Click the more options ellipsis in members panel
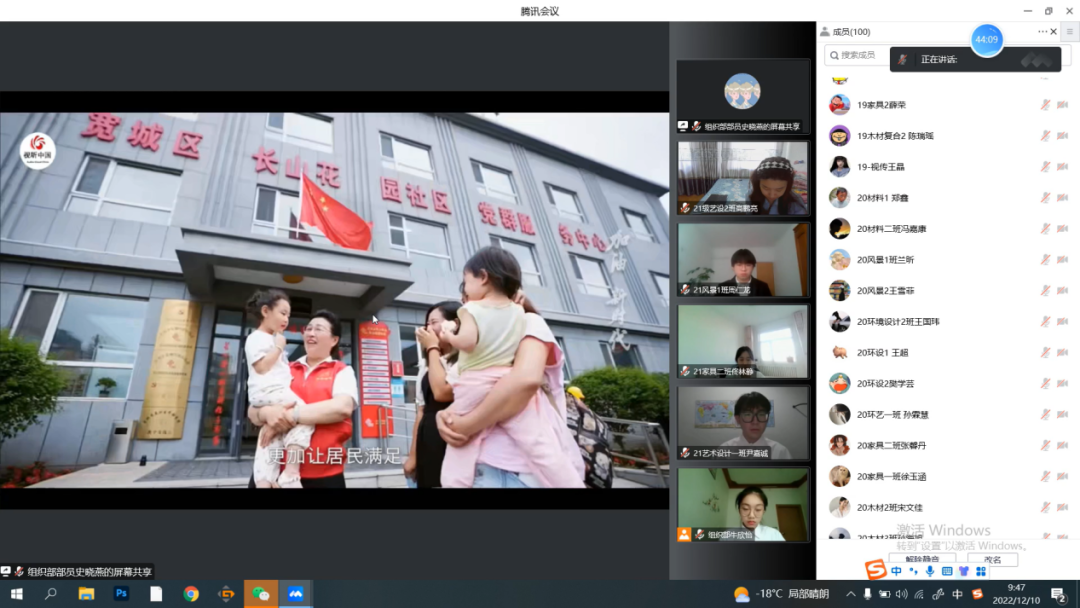The image size is (1080, 608). (x=1042, y=32)
